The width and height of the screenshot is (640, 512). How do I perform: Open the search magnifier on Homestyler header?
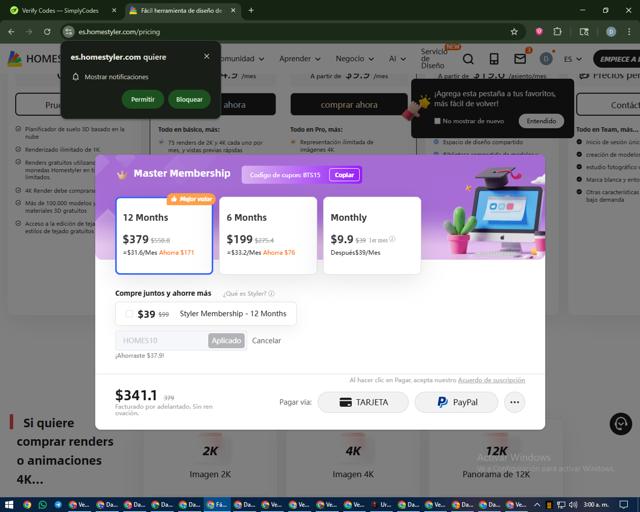click(468, 59)
